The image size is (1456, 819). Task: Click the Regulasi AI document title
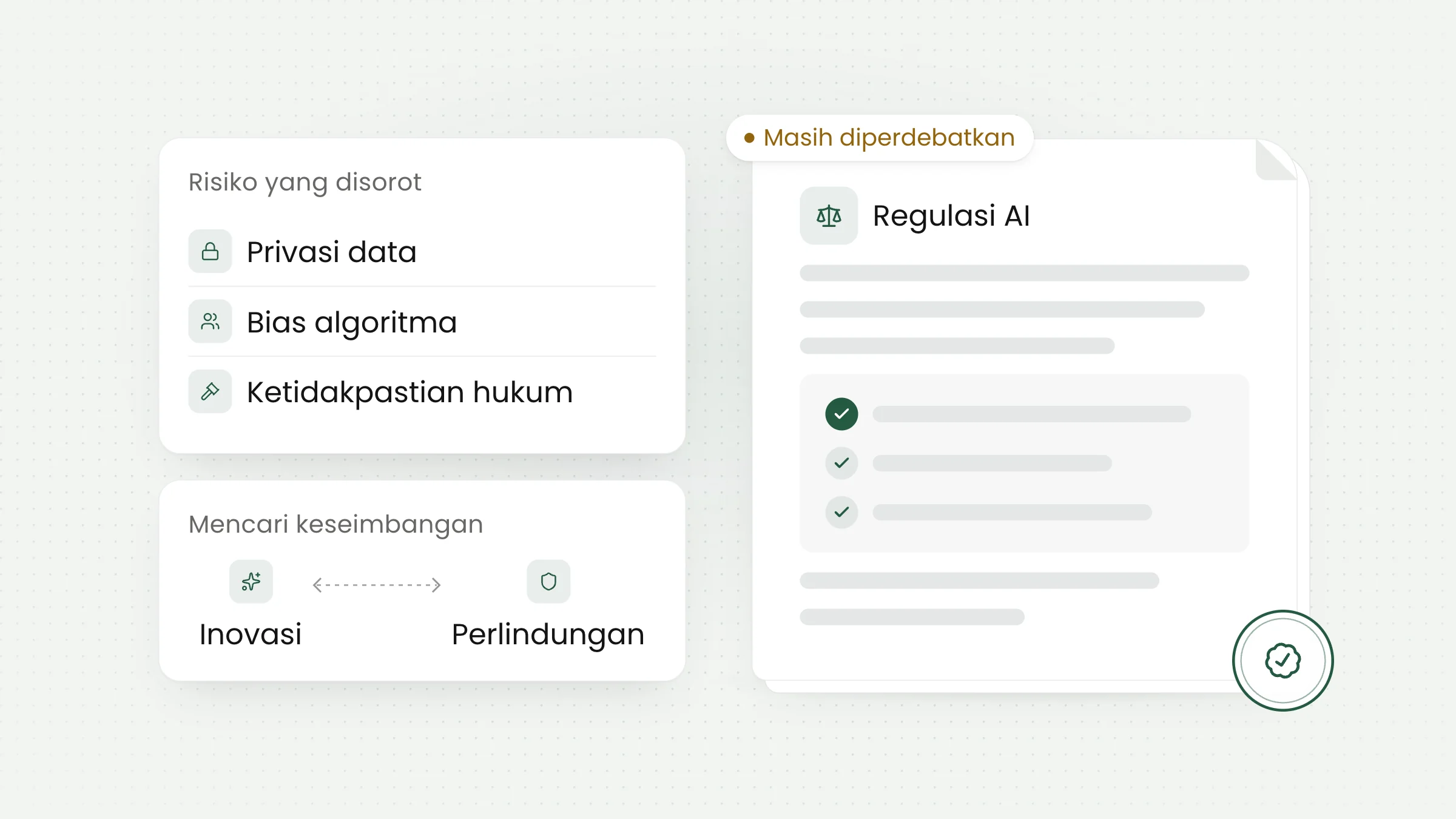click(951, 216)
